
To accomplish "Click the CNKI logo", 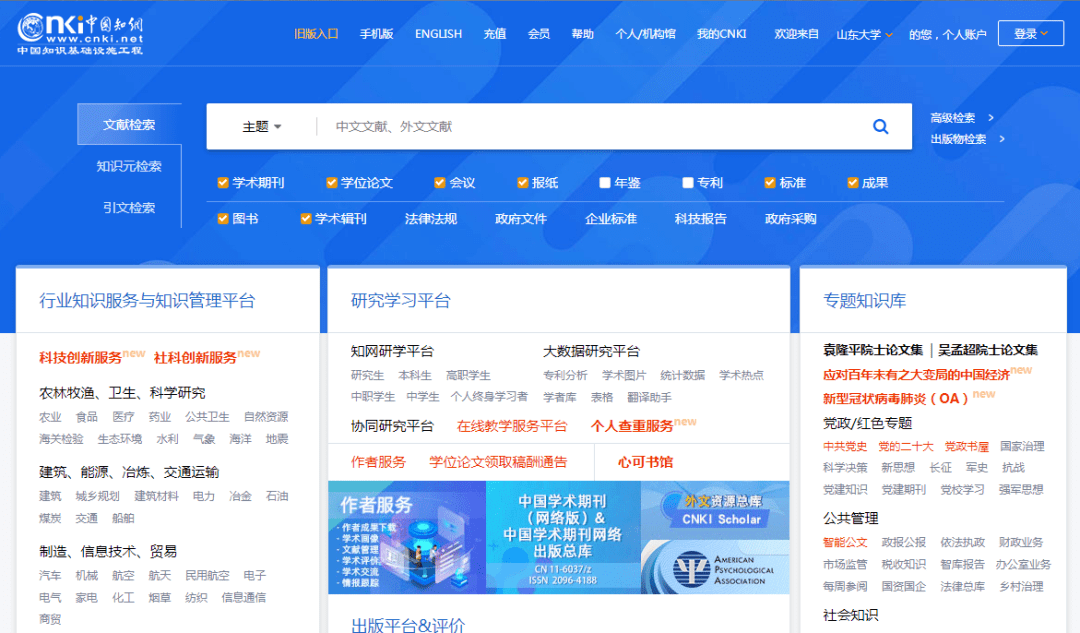I will tap(80, 33).
